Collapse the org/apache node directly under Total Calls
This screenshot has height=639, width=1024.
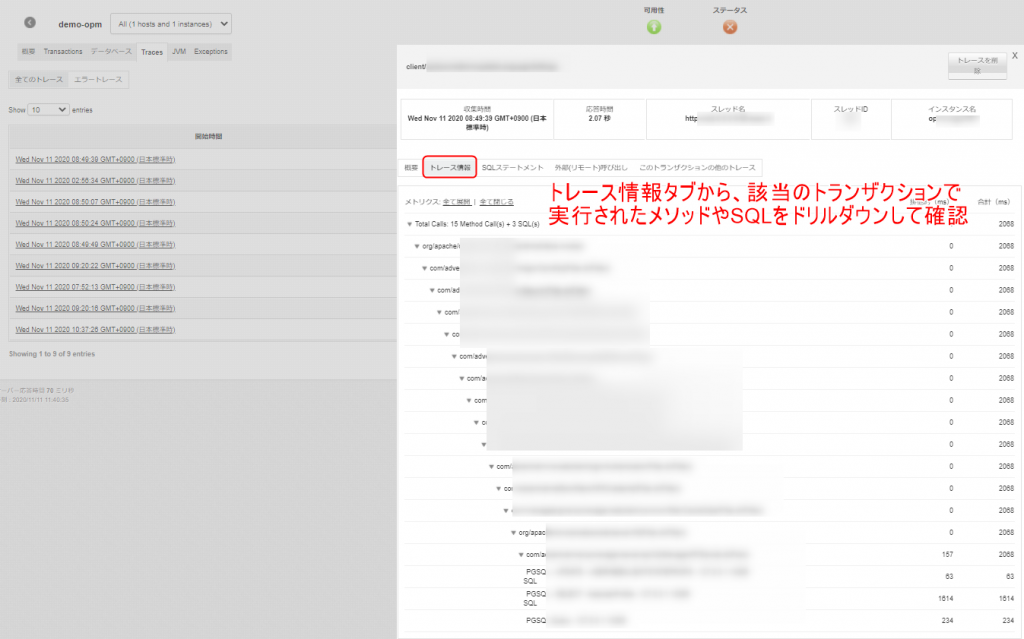[417, 246]
